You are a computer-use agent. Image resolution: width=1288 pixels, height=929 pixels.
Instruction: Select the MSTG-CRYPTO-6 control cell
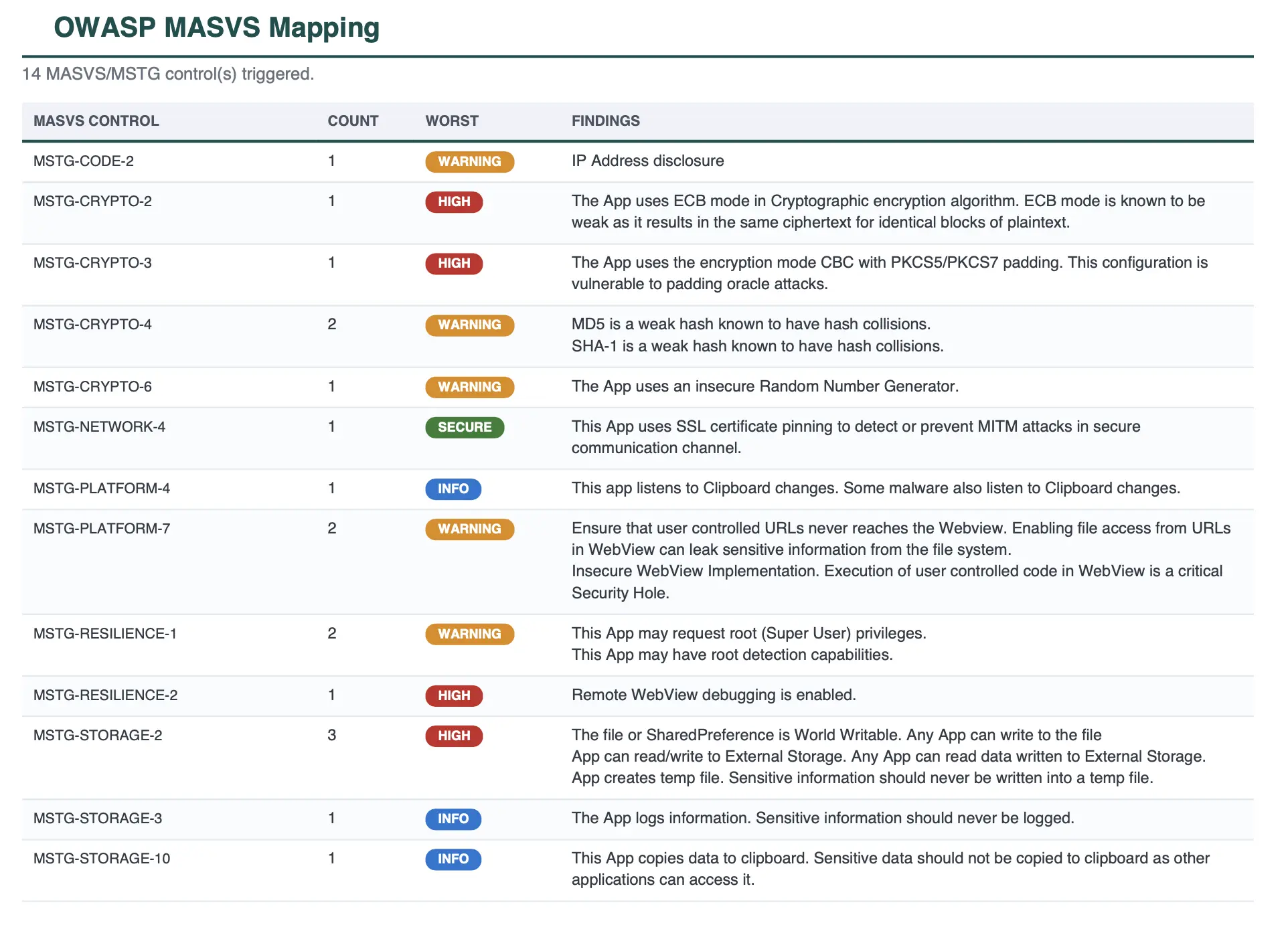(x=92, y=387)
